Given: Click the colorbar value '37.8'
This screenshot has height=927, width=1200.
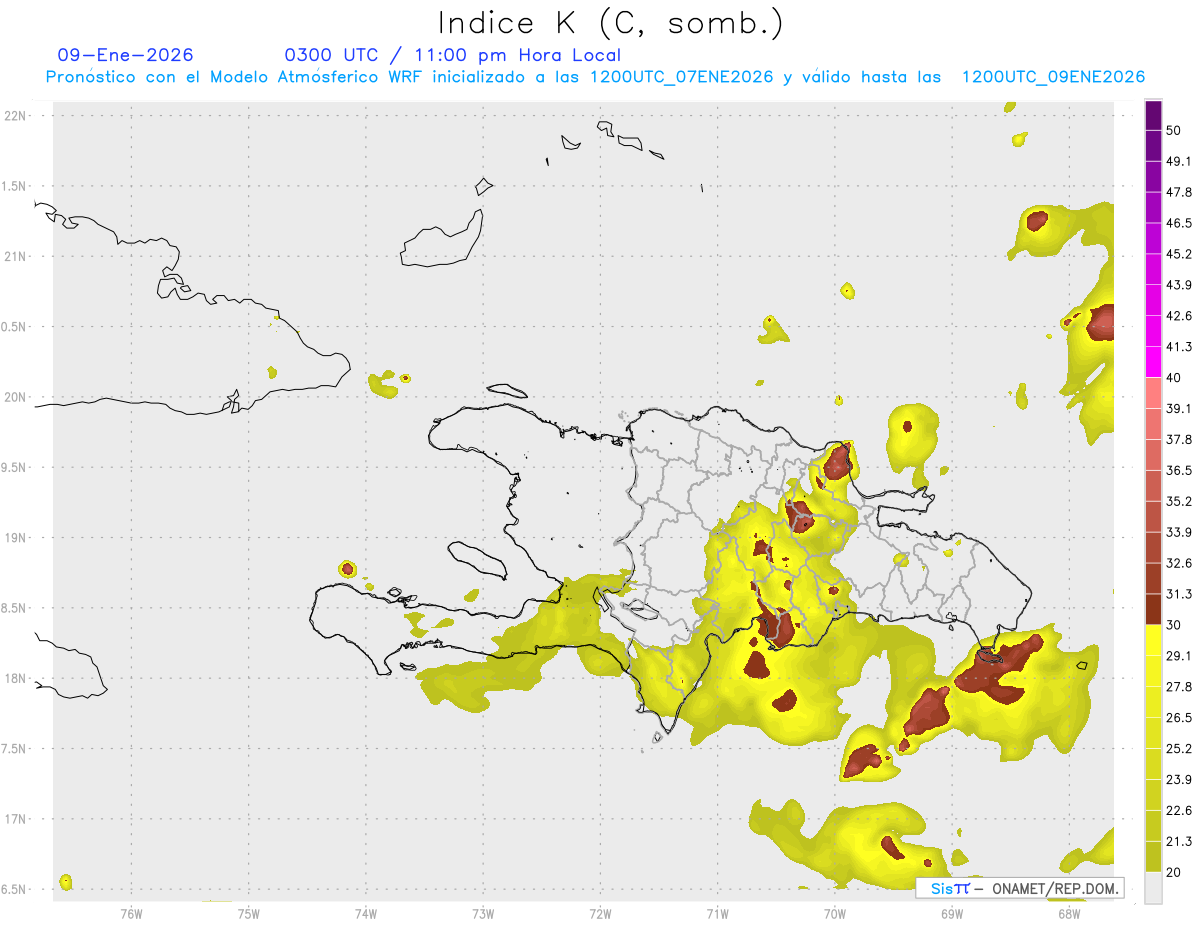Looking at the screenshot, I should pyautogui.click(x=1179, y=440).
